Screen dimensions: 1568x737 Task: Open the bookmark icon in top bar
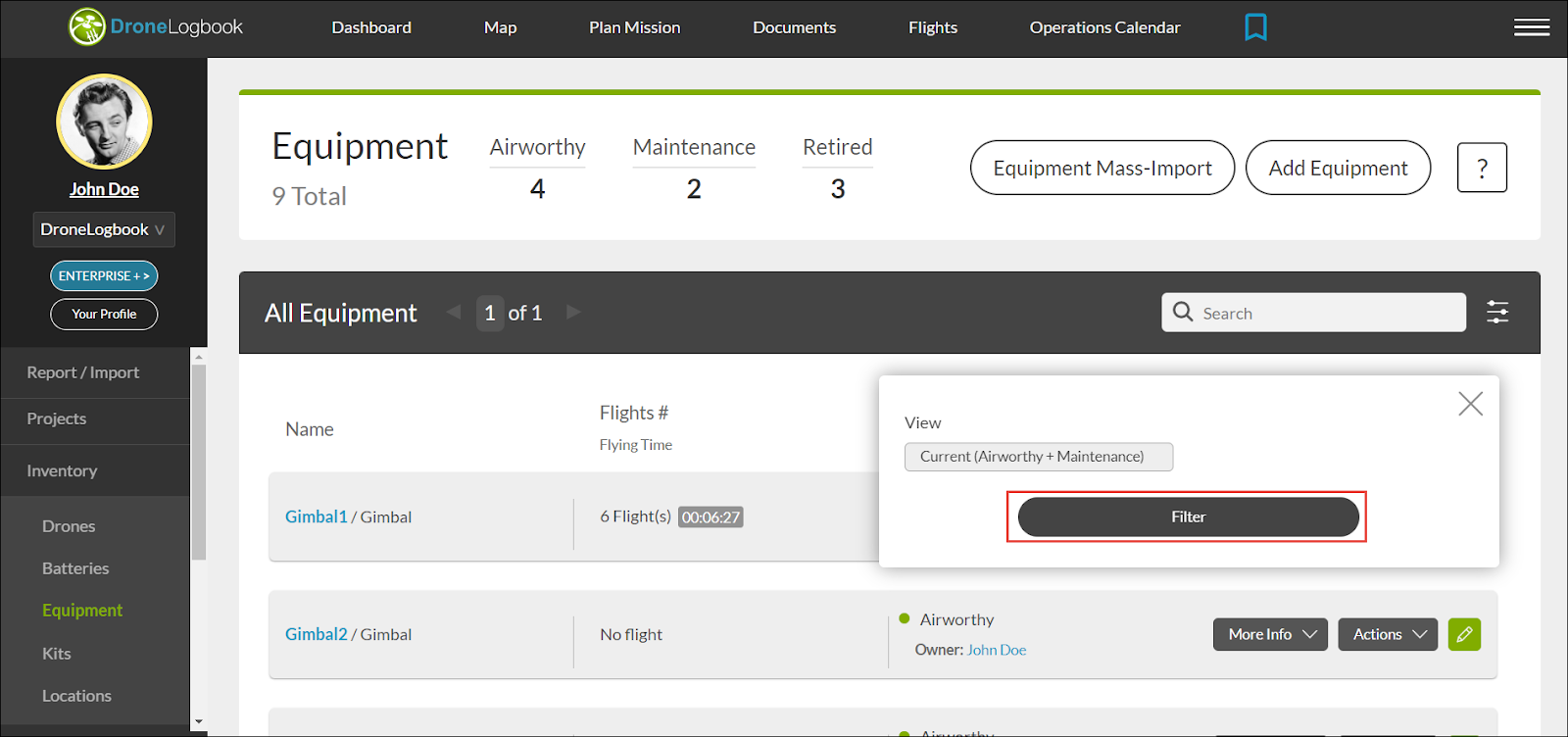pos(1255,27)
